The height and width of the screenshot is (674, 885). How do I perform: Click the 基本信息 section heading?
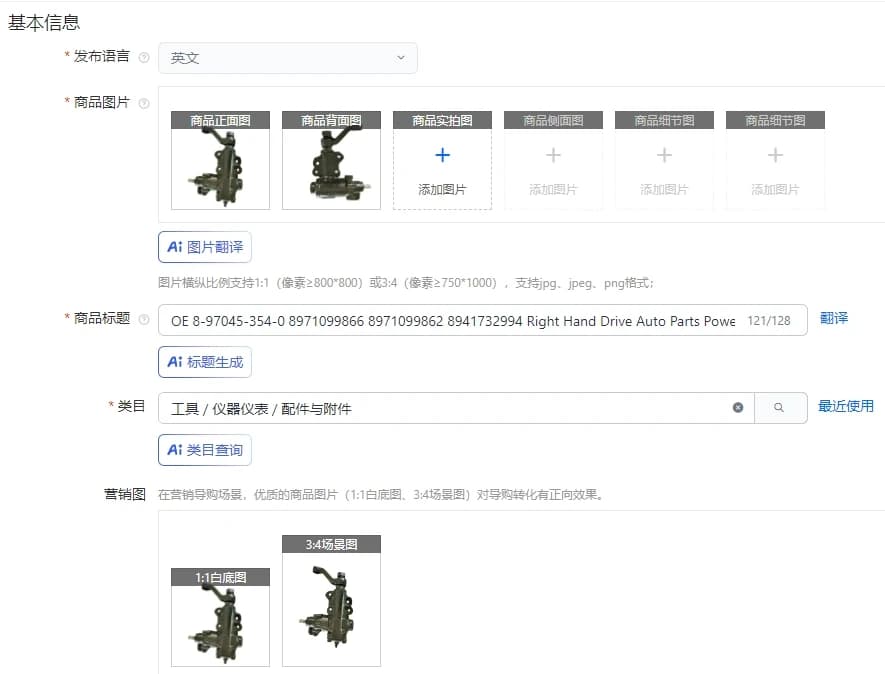coord(43,23)
